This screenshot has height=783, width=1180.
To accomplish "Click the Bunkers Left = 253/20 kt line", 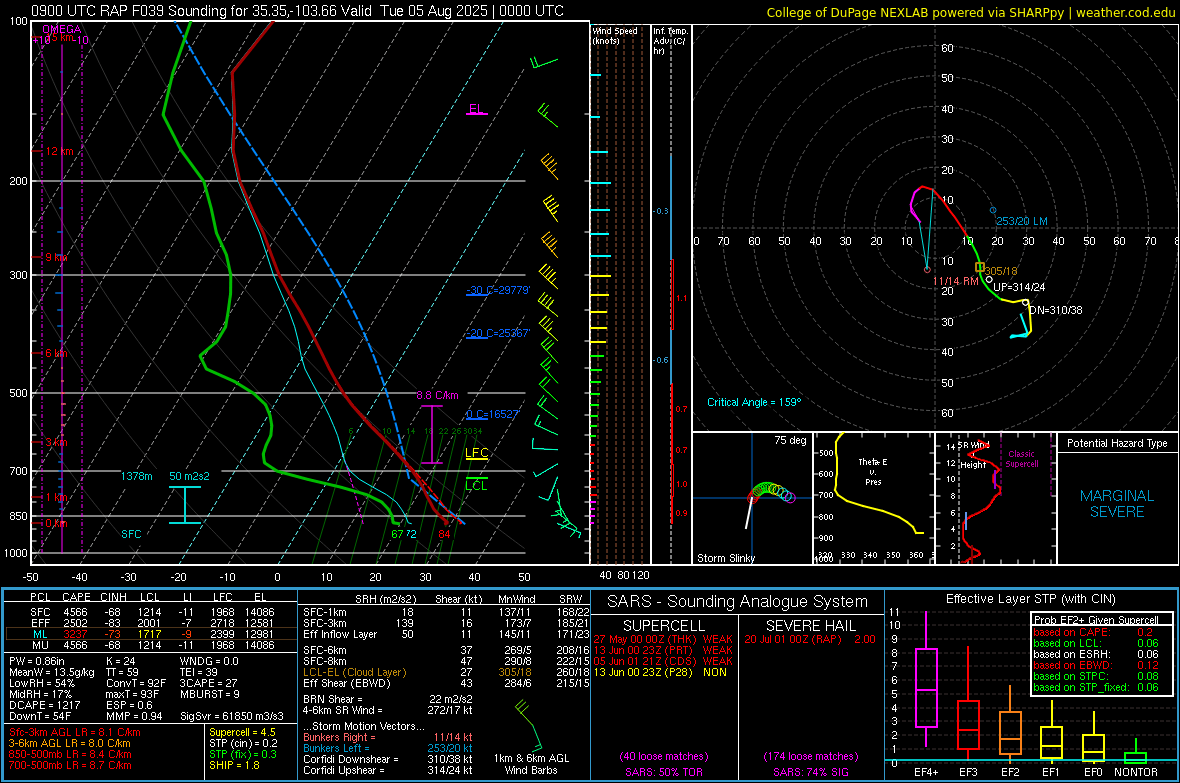I will [388, 748].
